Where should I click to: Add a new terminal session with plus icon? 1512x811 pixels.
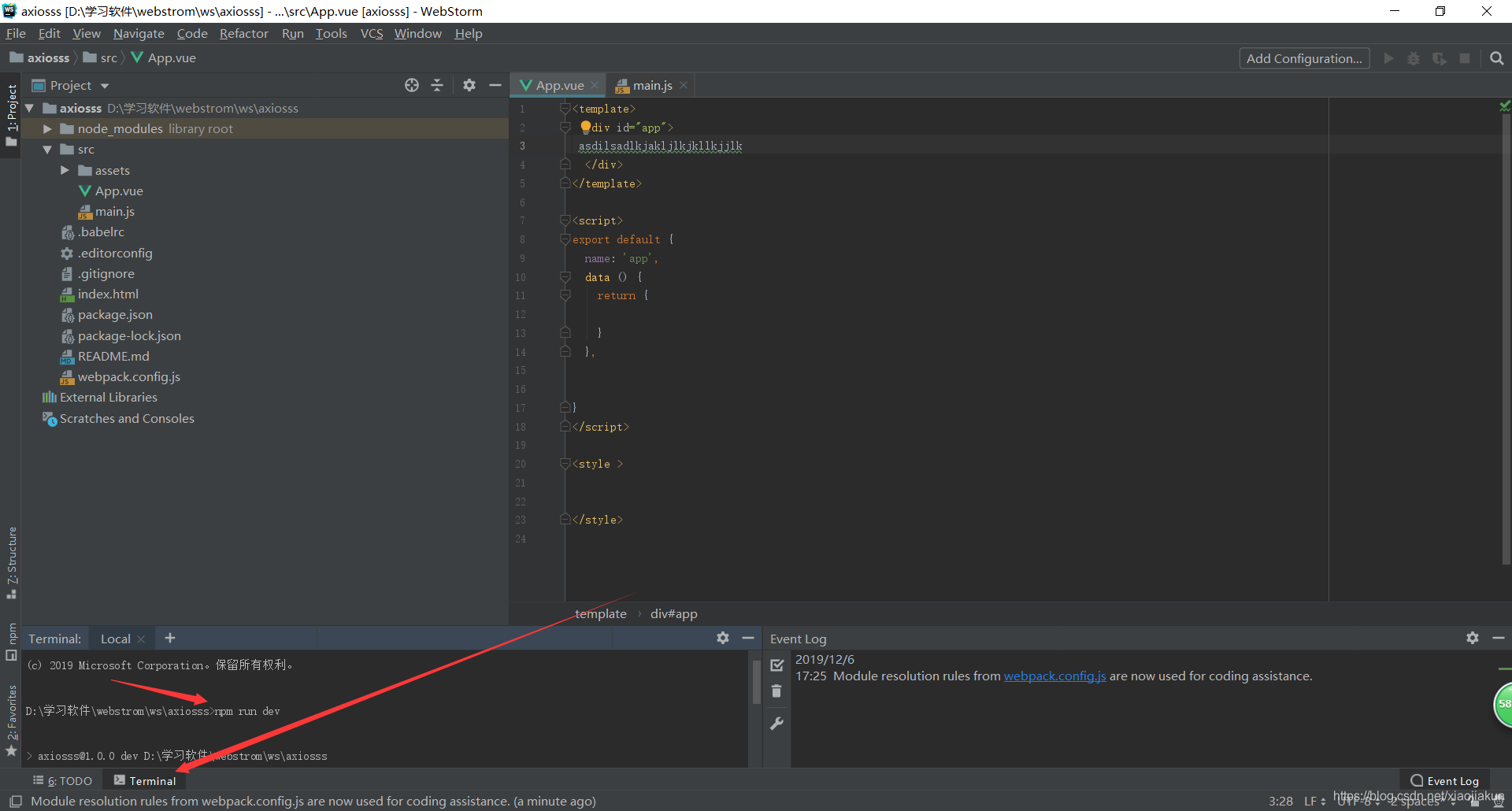pos(170,638)
